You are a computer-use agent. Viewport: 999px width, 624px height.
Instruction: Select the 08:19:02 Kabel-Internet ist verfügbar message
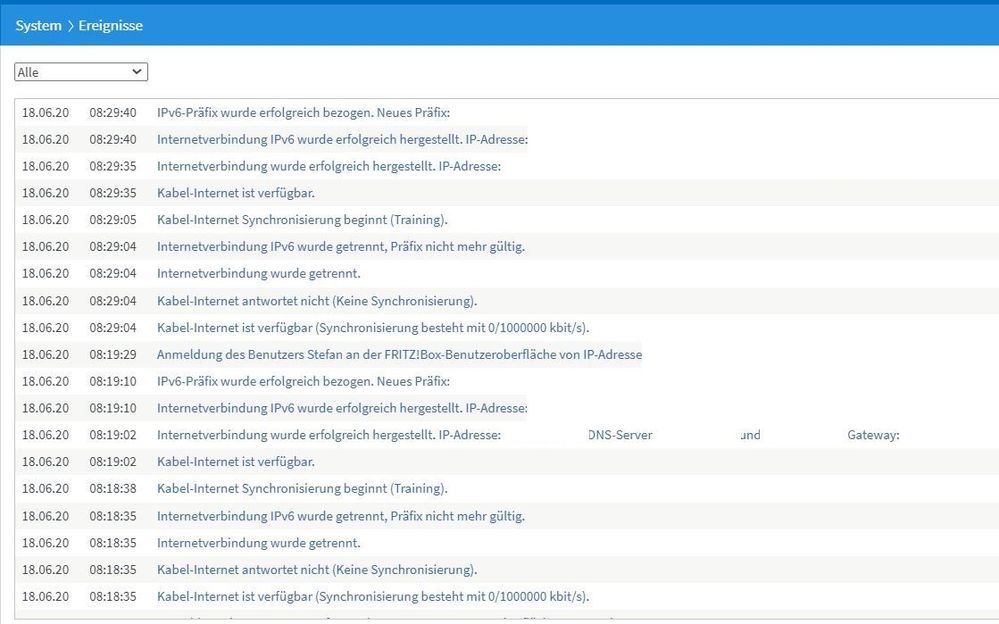[236, 461]
